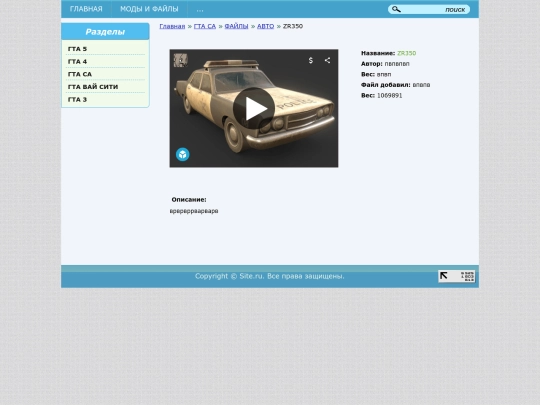
Task: Follow the ФАЙЛЫ breadcrumb link
Action: 236,26
